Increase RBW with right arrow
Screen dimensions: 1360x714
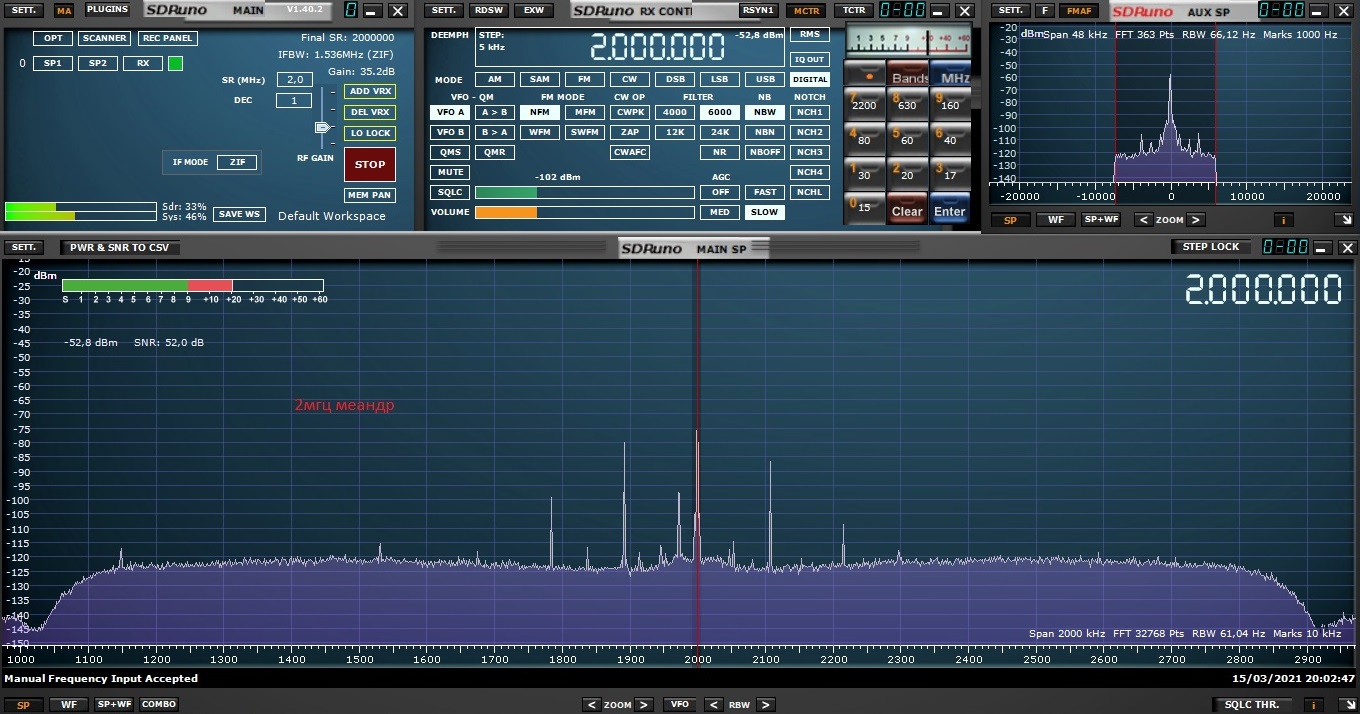[x=765, y=705]
